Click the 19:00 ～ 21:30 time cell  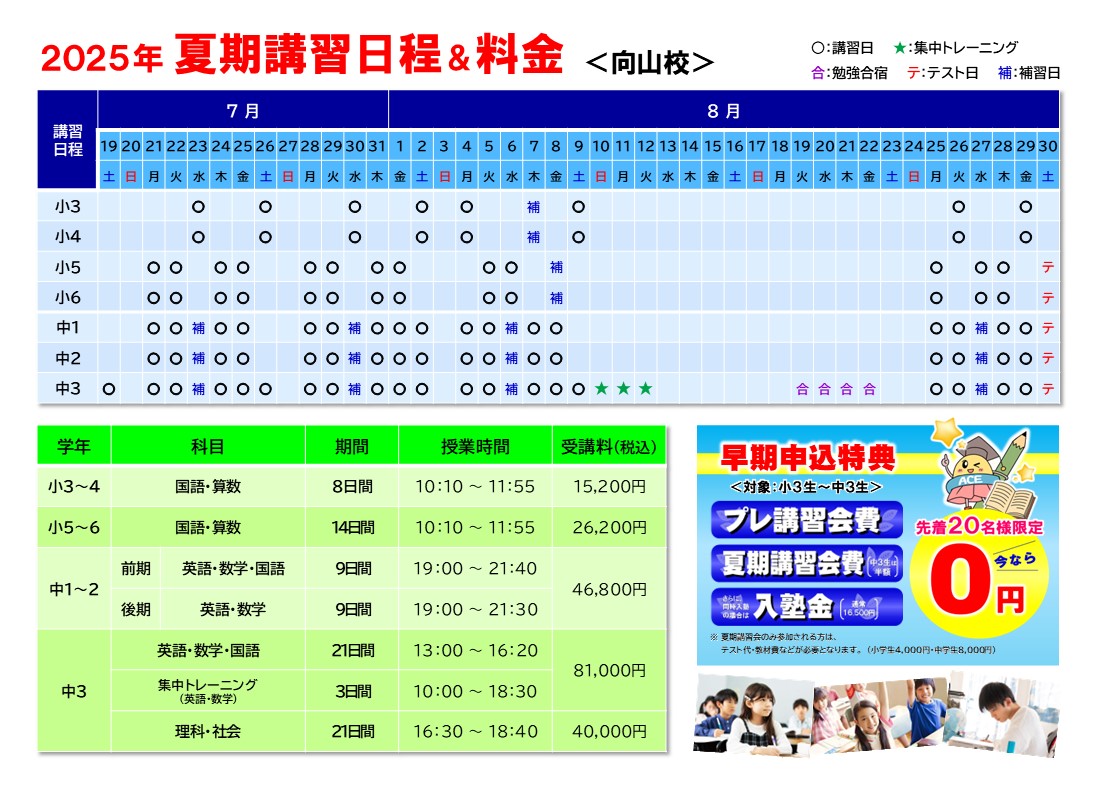click(x=475, y=609)
